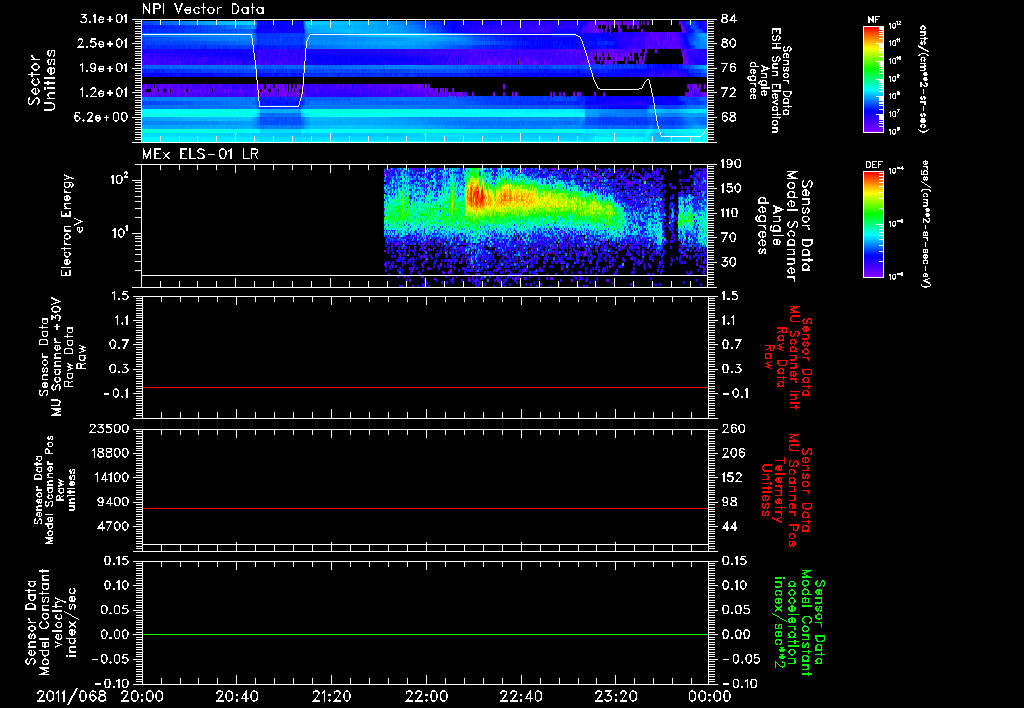
Task: Click the green Model Constant acceleration label
Action: click(x=799, y=622)
